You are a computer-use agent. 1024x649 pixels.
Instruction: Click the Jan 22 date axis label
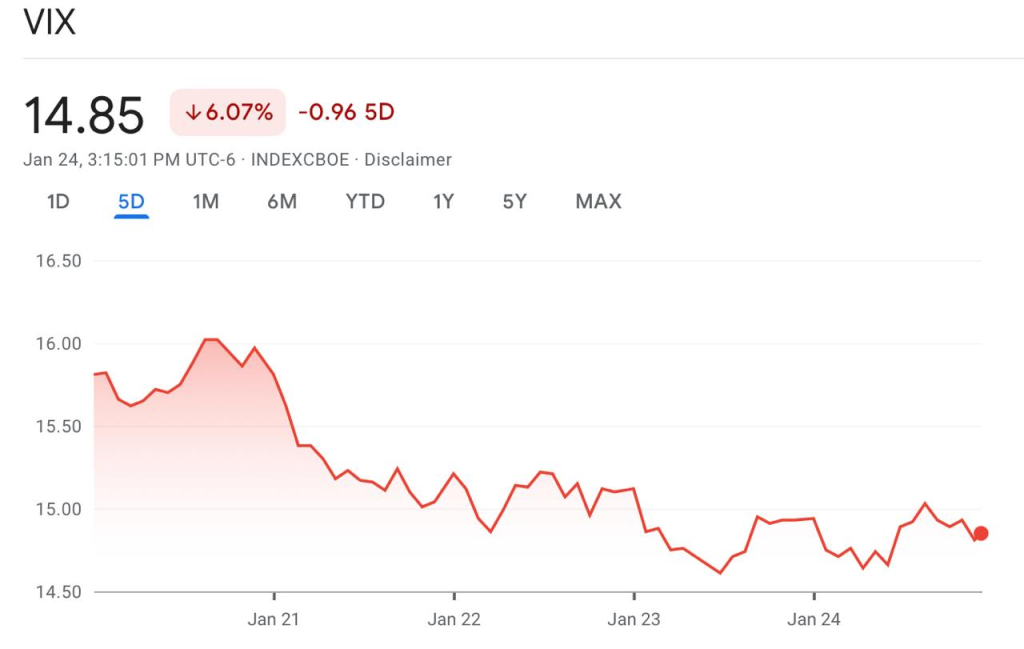click(x=454, y=619)
